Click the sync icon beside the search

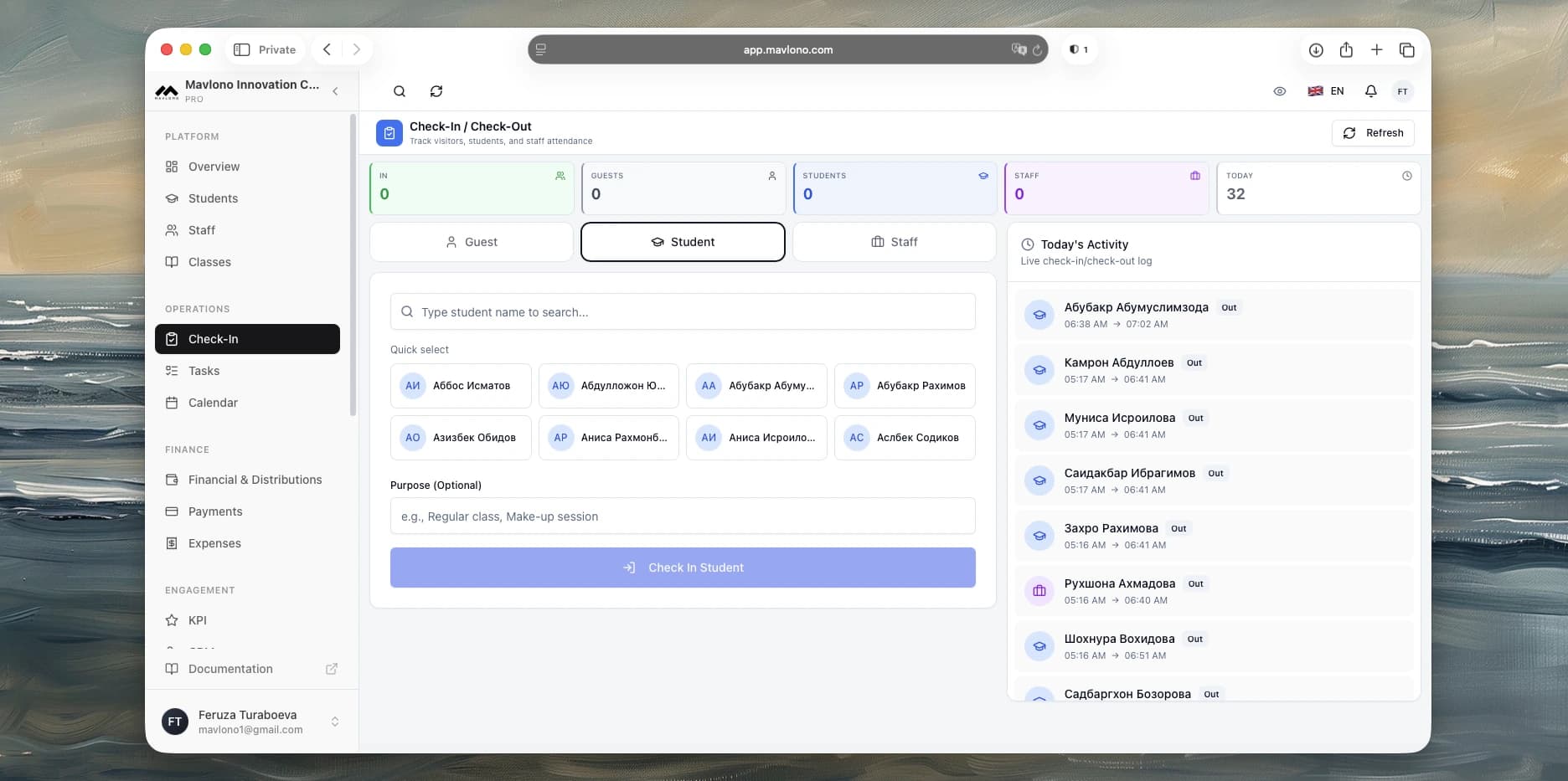[436, 91]
